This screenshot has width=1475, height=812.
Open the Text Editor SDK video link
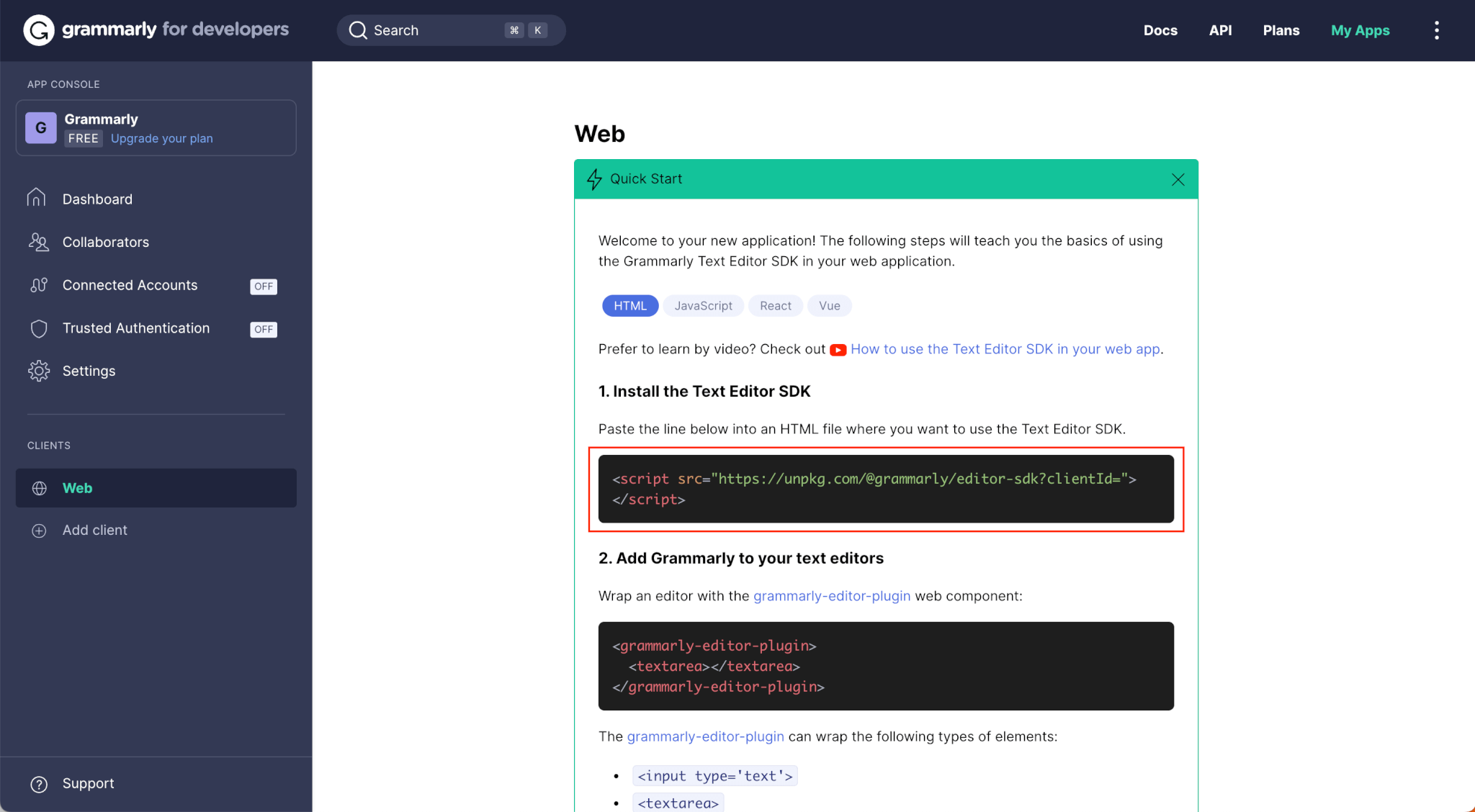[1005, 349]
